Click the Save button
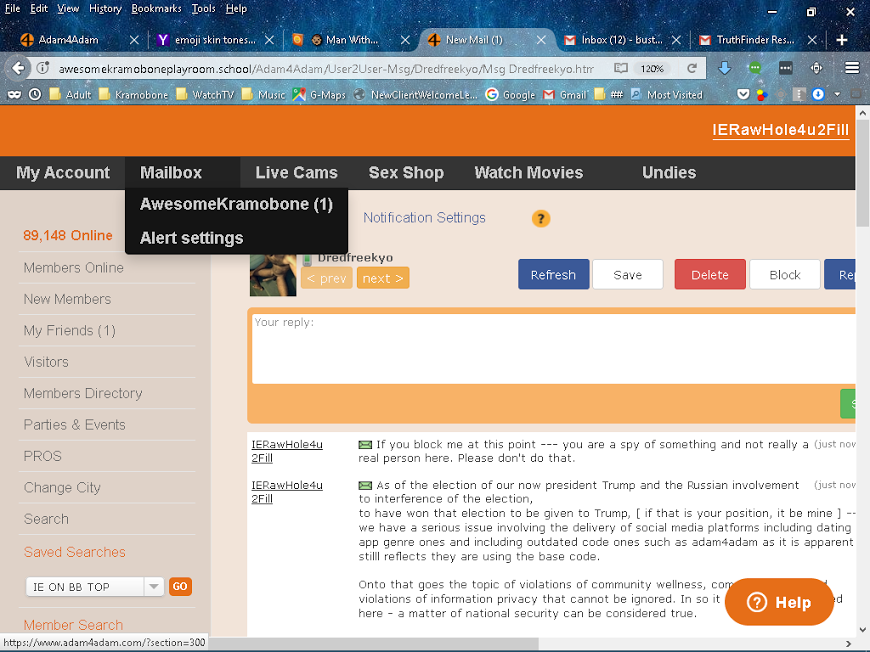 [628, 275]
